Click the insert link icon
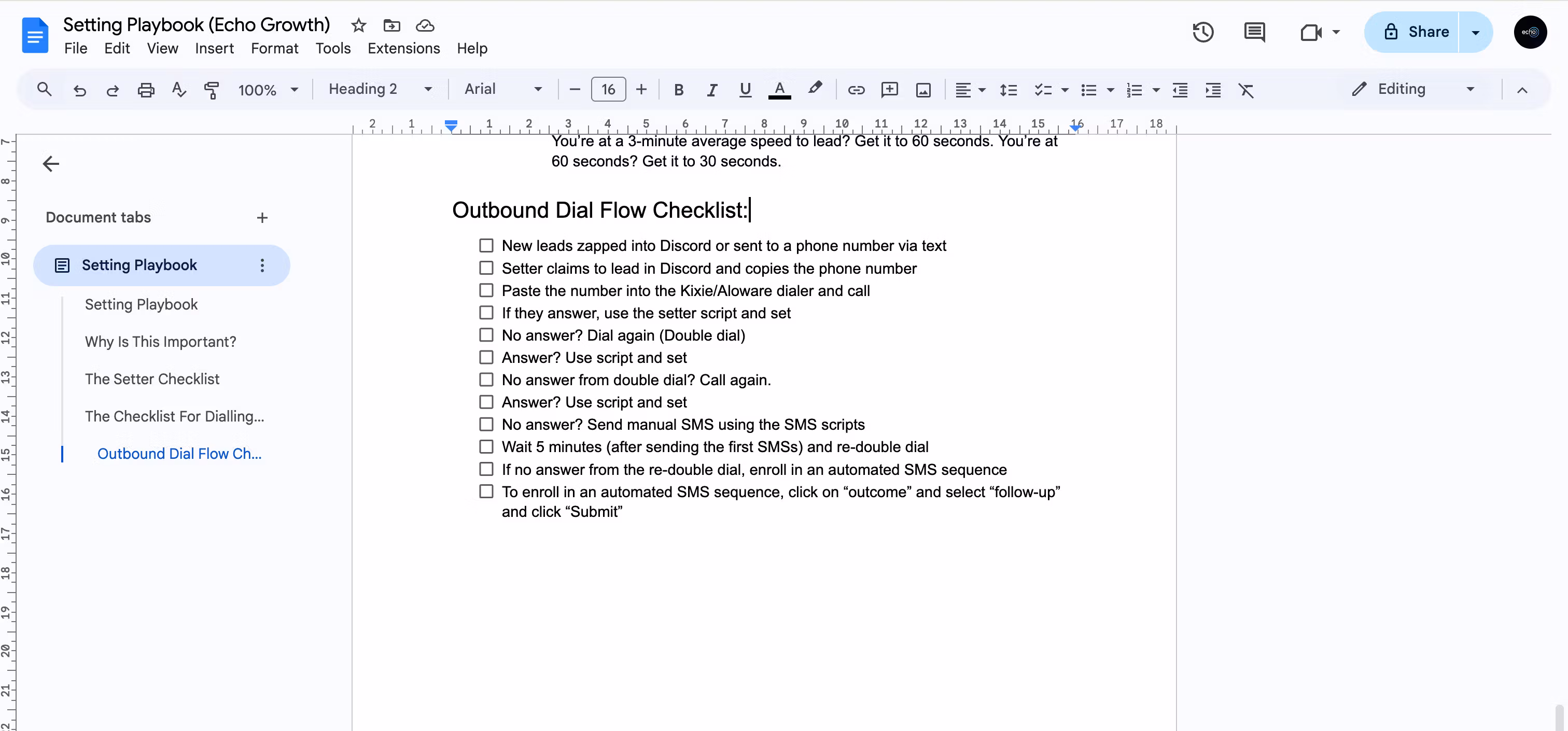The height and width of the screenshot is (731, 1568). coord(856,90)
